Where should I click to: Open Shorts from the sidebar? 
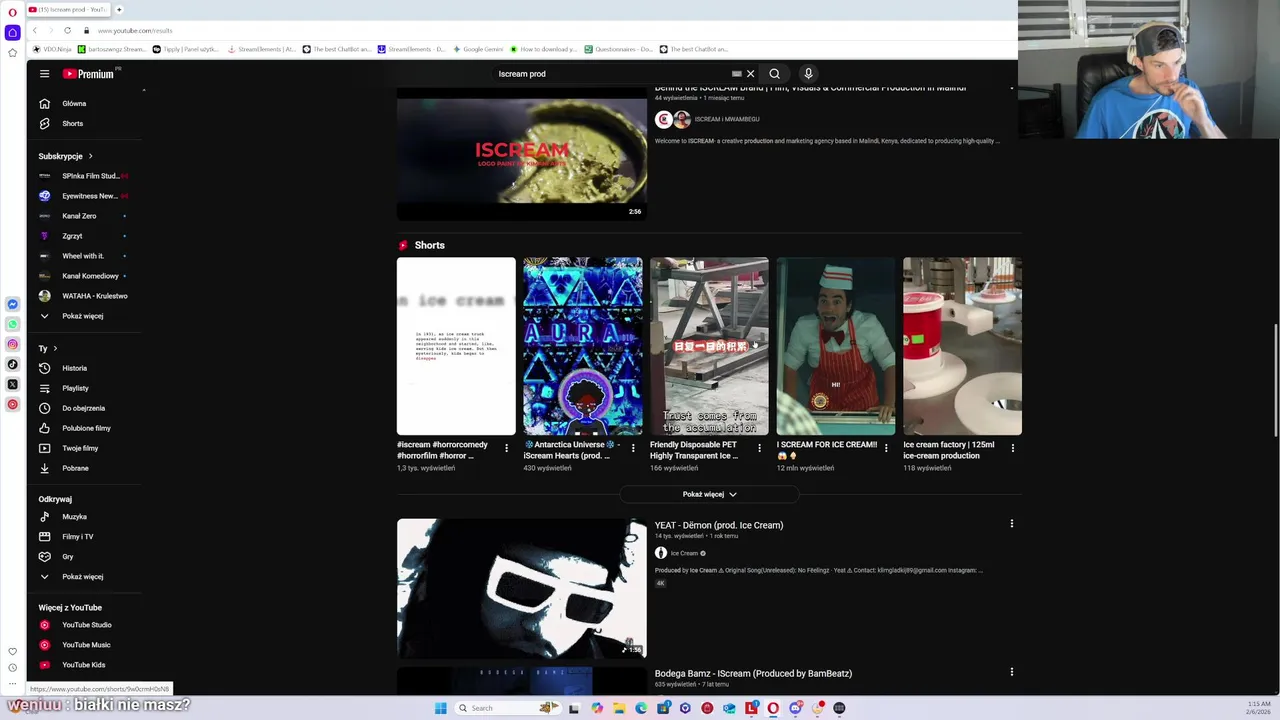coord(72,124)
